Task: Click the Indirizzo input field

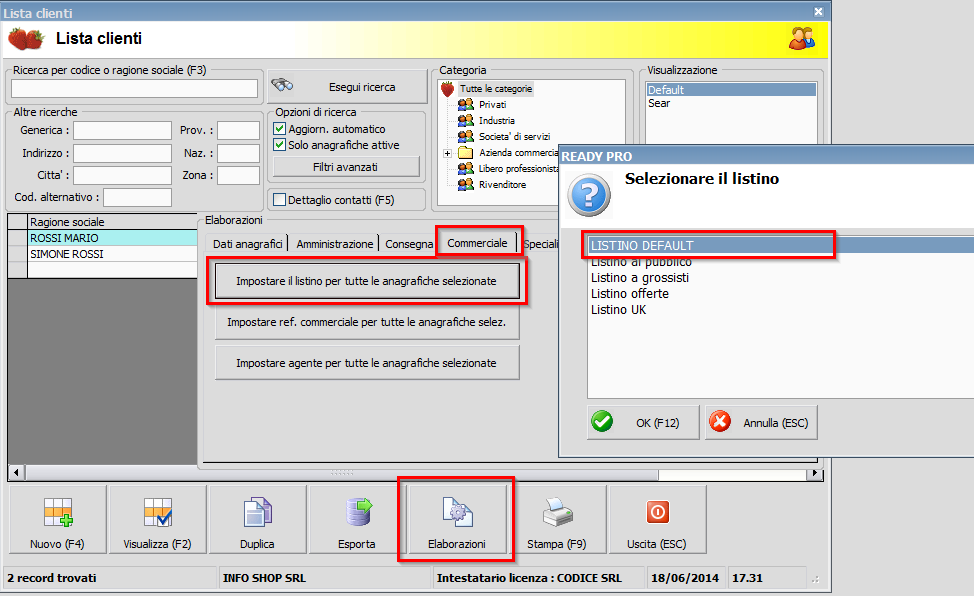Action: pyautogui.click(x=122, y=154)
